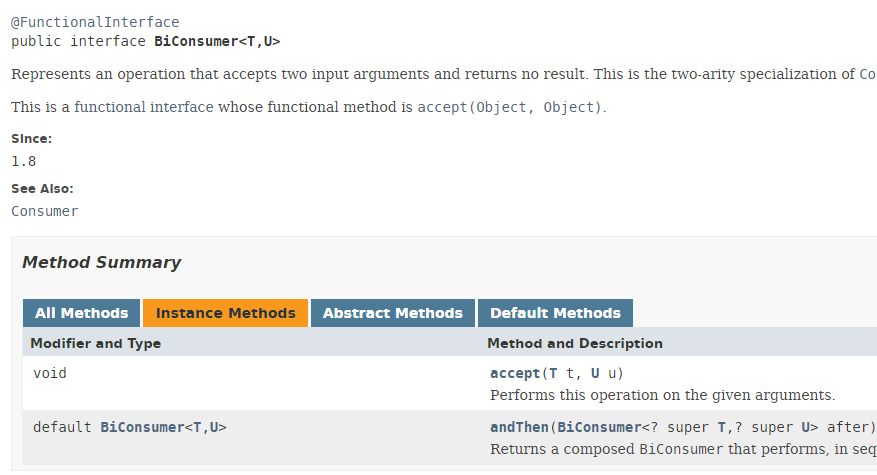The height and width of the screenshot is (475, 877).
Task: Open the accept method in the table
Action: point(514,373)
